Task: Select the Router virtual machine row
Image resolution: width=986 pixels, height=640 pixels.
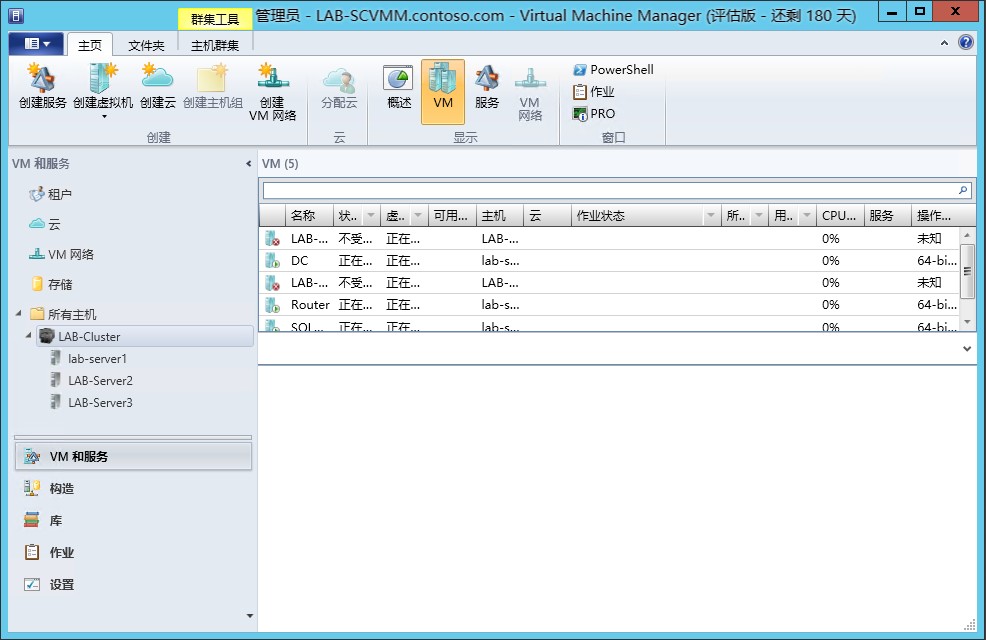Action: (609, 305)
